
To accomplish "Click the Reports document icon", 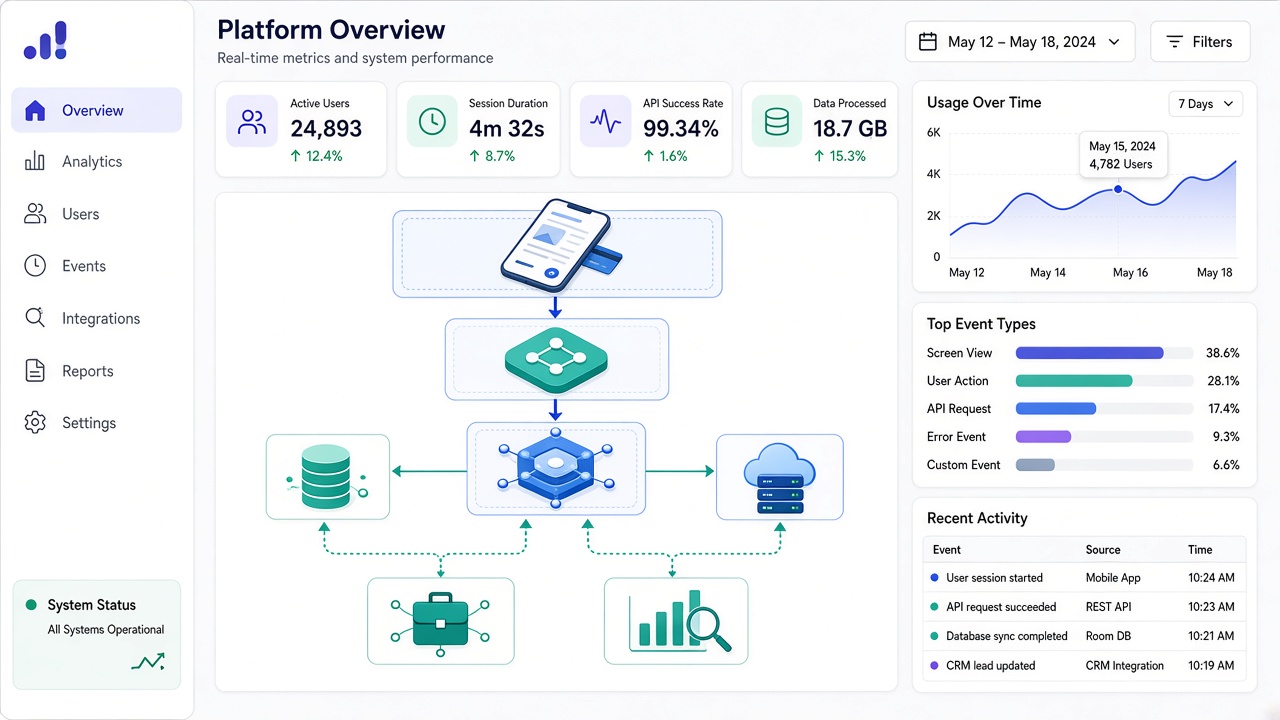I will pyautogui.click(x=35, y=370).
